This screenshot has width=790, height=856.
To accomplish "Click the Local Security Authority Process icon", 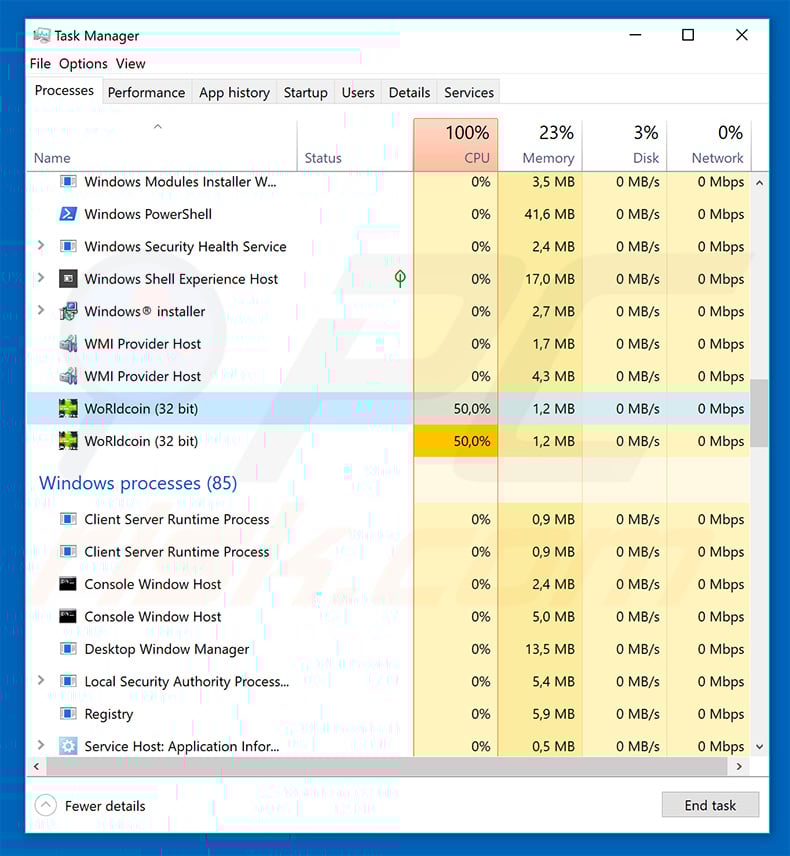I will coord(68,681).
